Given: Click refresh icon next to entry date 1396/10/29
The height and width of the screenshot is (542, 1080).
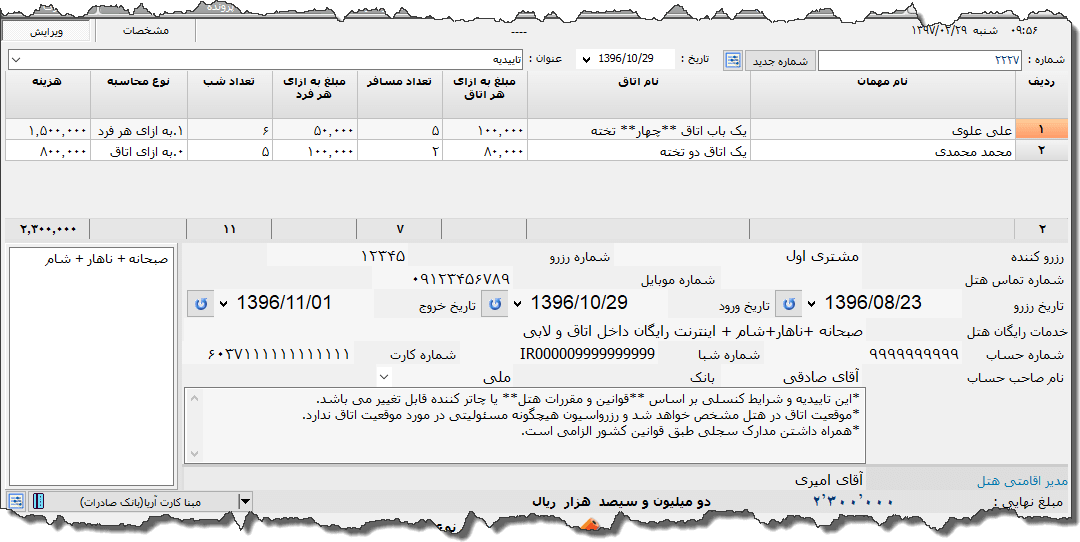Looking at the screenshot, I should pos(495,303).
